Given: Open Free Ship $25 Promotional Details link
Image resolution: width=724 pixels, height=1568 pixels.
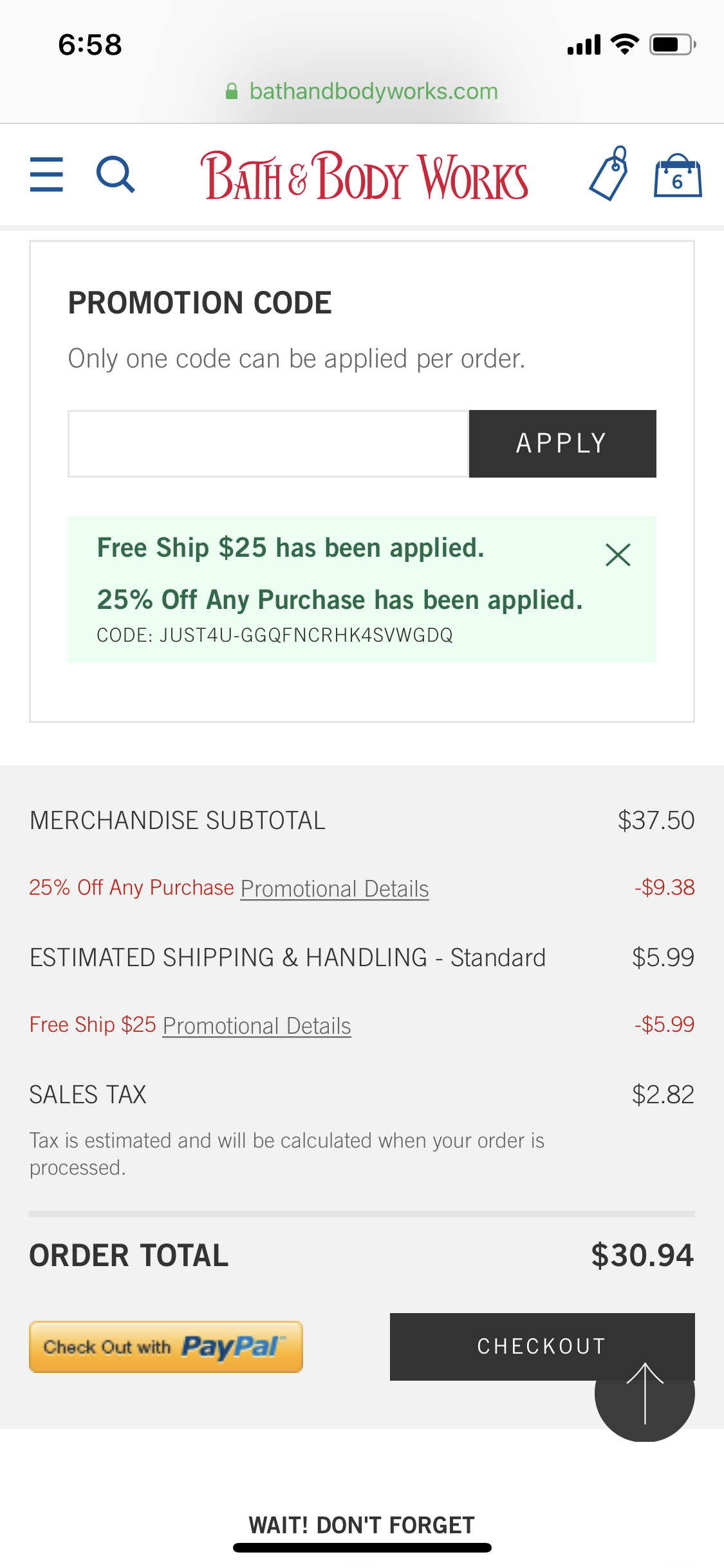Looking at the screenshot, I should [257, 1026].
